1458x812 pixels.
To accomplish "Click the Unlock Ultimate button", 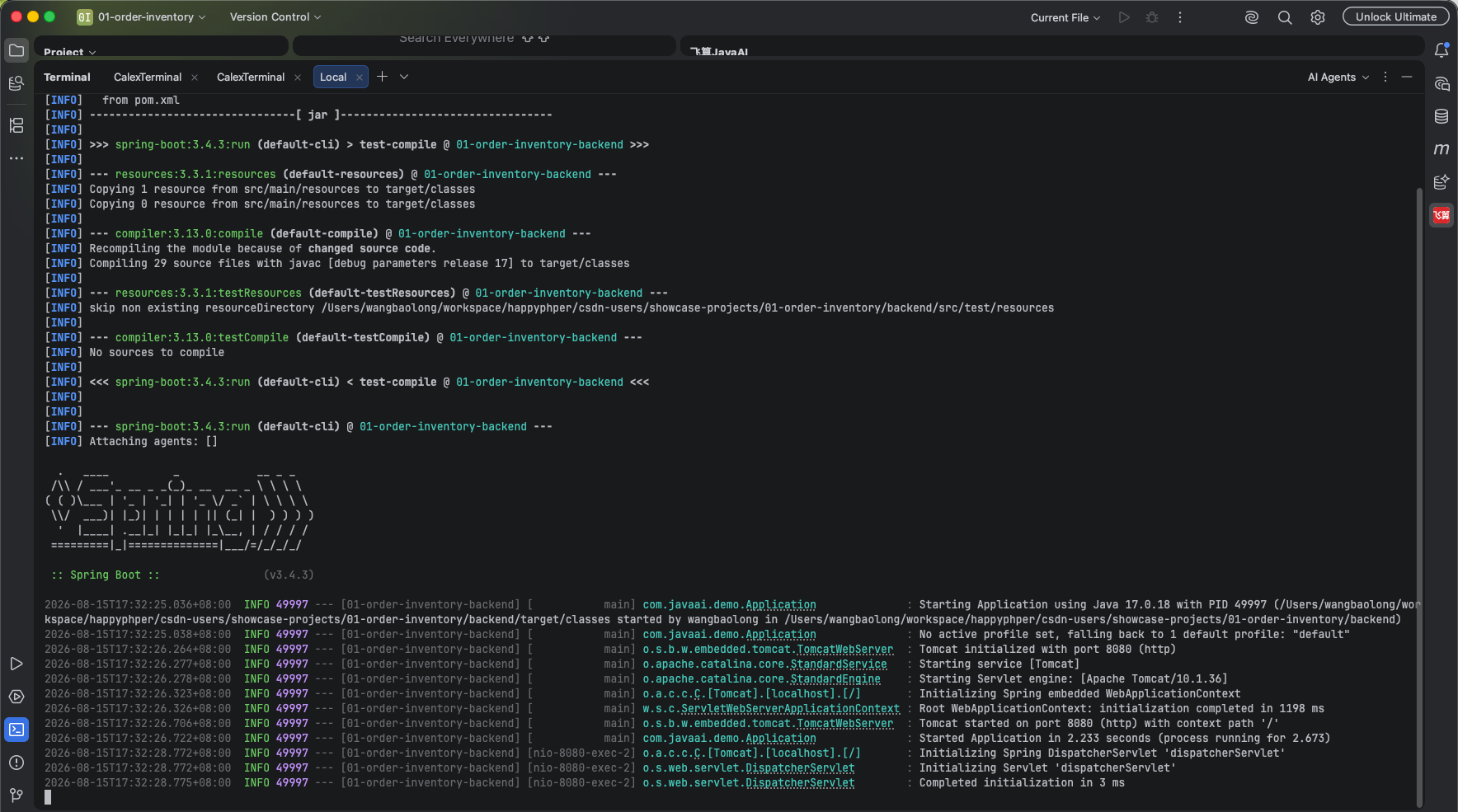I will tap(1396, 16).
